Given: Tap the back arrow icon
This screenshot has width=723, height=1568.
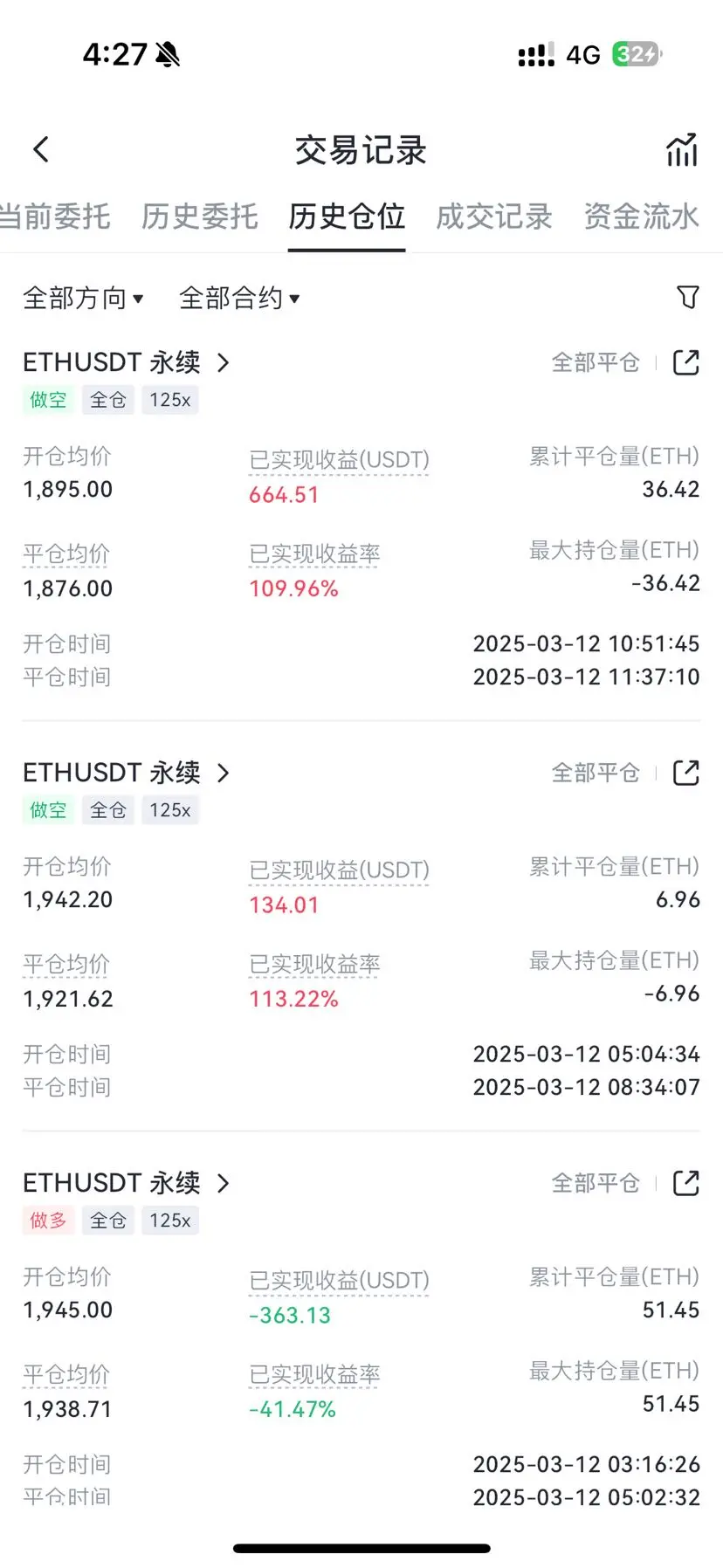Looking at the screenshot, I should [41, 149].
